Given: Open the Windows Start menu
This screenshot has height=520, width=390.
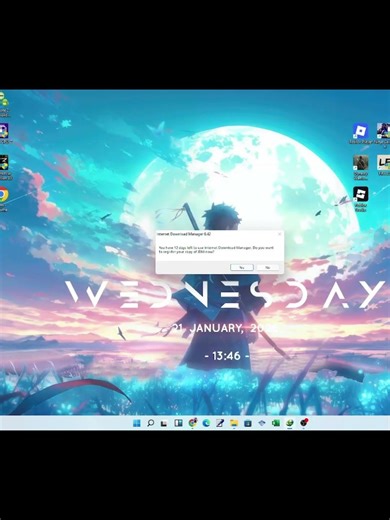Looking at the screenshot, I should (x=137, y=423).
